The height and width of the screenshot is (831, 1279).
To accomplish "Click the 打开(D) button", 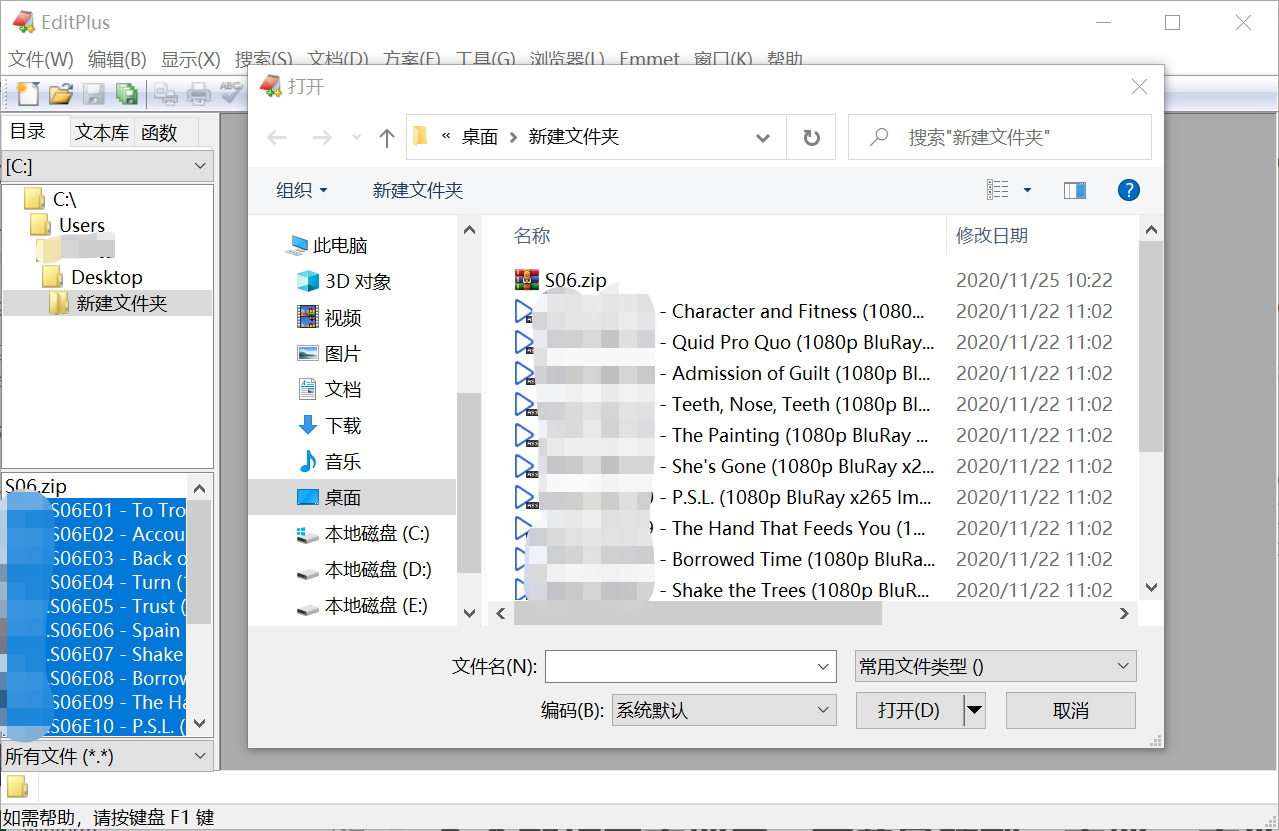I will [x=909, y=710].
